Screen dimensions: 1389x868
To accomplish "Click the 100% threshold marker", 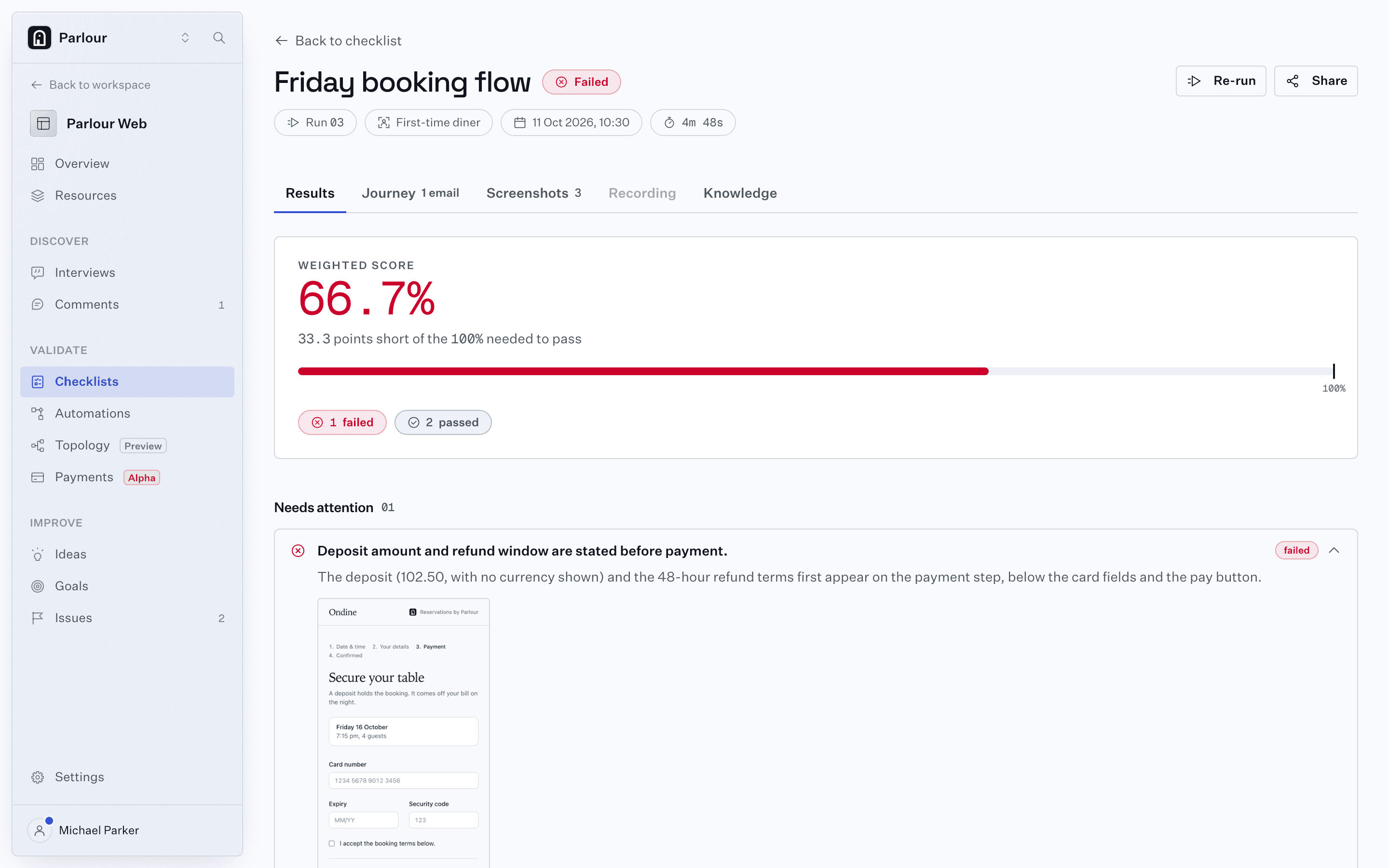I will point(1334,371).
